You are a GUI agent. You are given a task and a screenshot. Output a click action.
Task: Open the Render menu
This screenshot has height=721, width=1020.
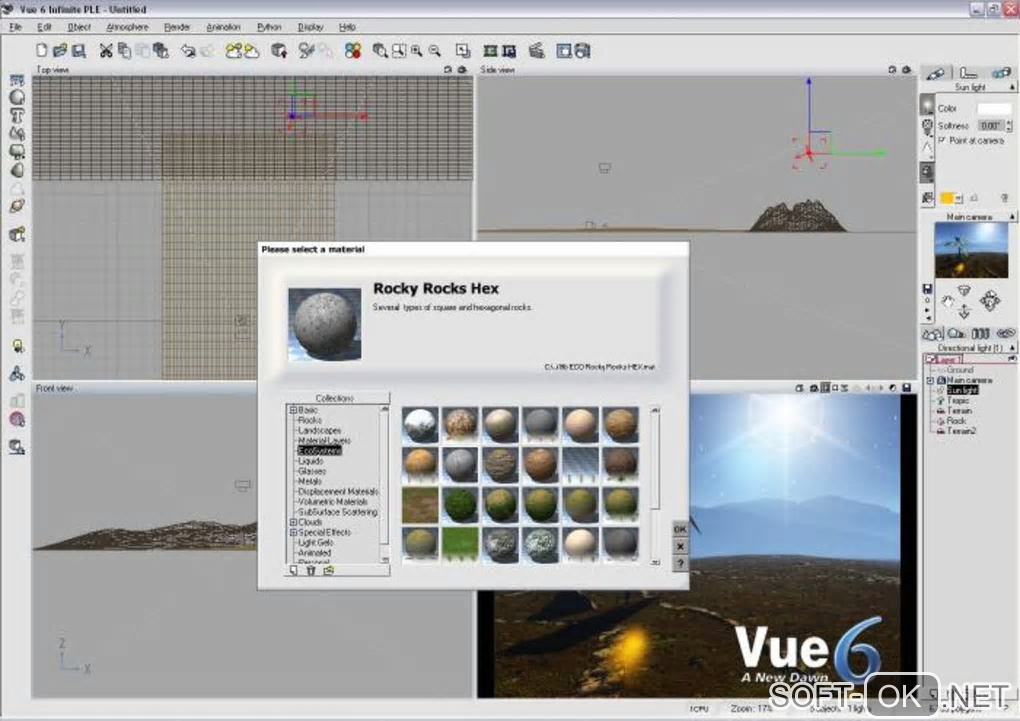coord(177,27)
